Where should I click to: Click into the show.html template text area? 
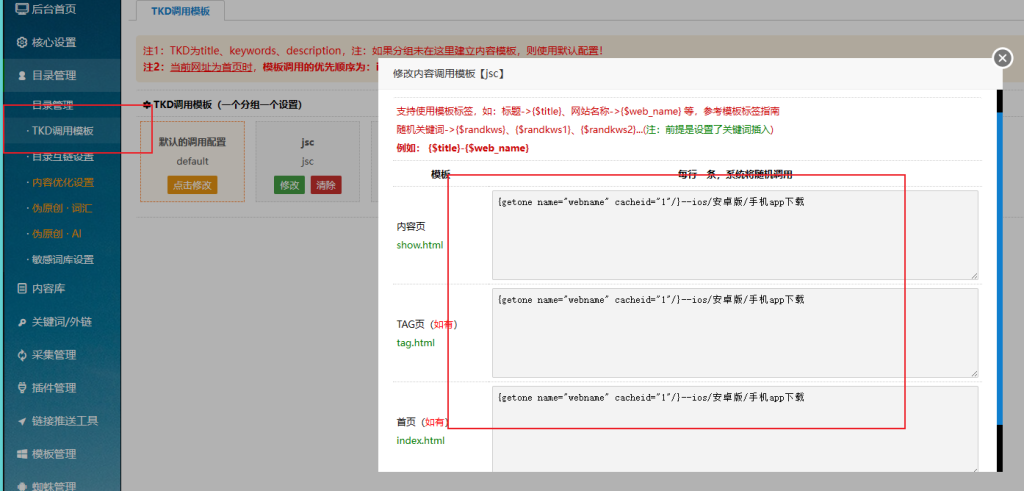coord(734,234)
